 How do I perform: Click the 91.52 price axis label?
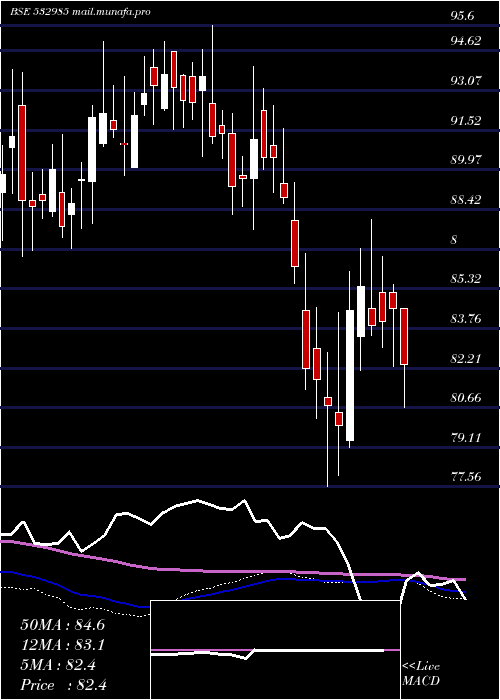(466, 121)
